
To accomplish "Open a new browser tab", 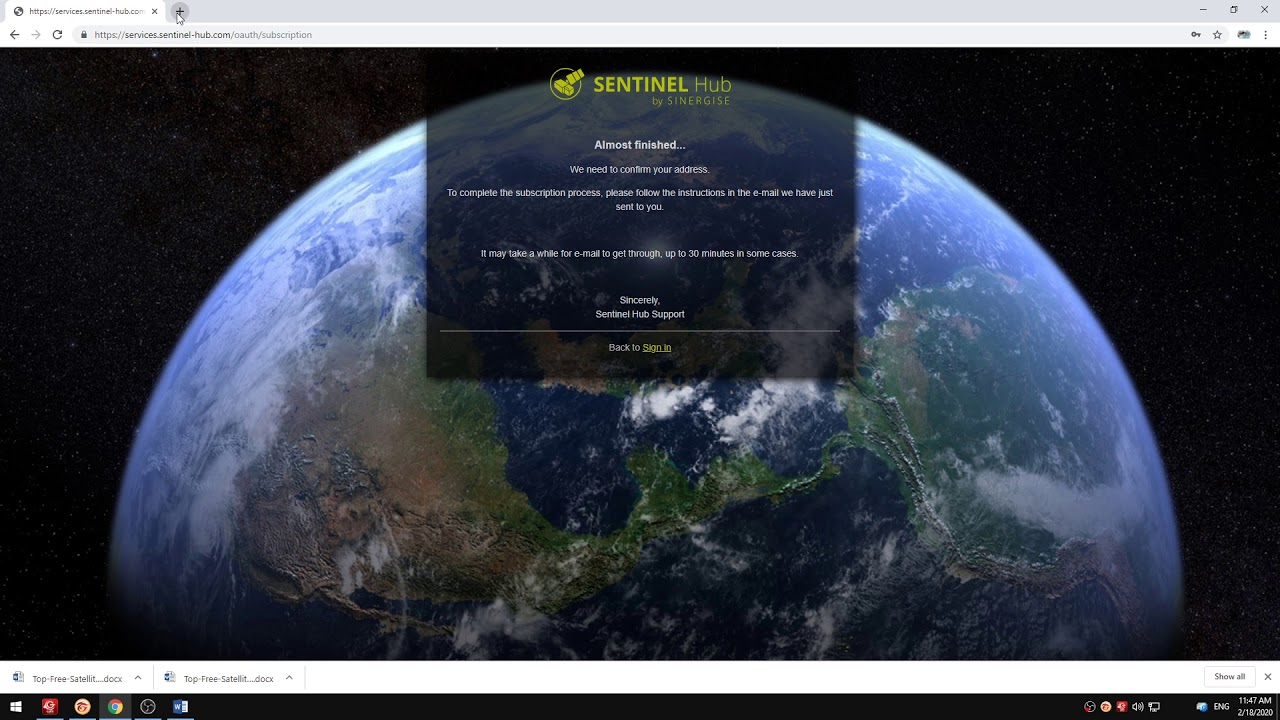I will point(179,11).
